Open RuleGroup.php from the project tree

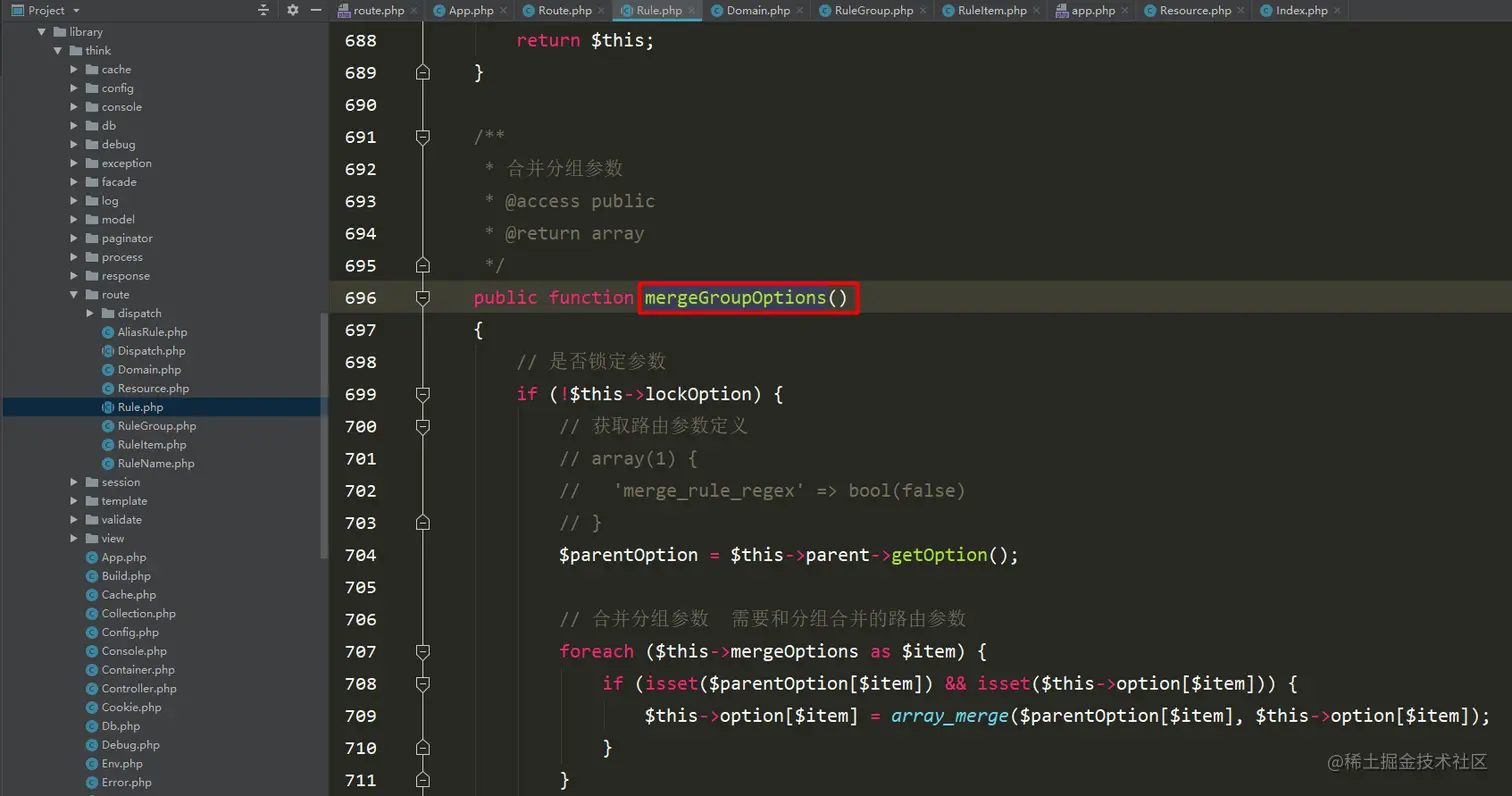(x=149, y=426)
